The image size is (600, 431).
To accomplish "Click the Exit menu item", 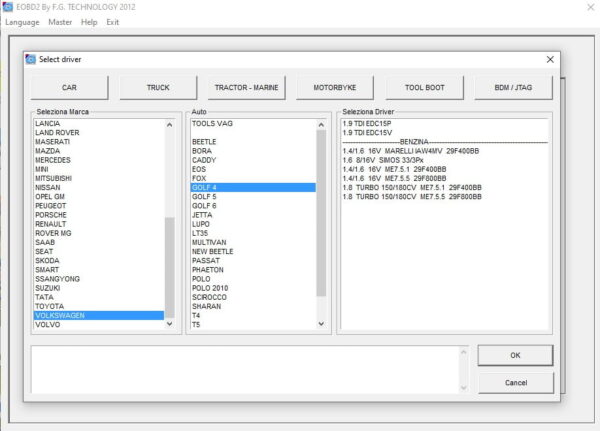I will [112, 22].
